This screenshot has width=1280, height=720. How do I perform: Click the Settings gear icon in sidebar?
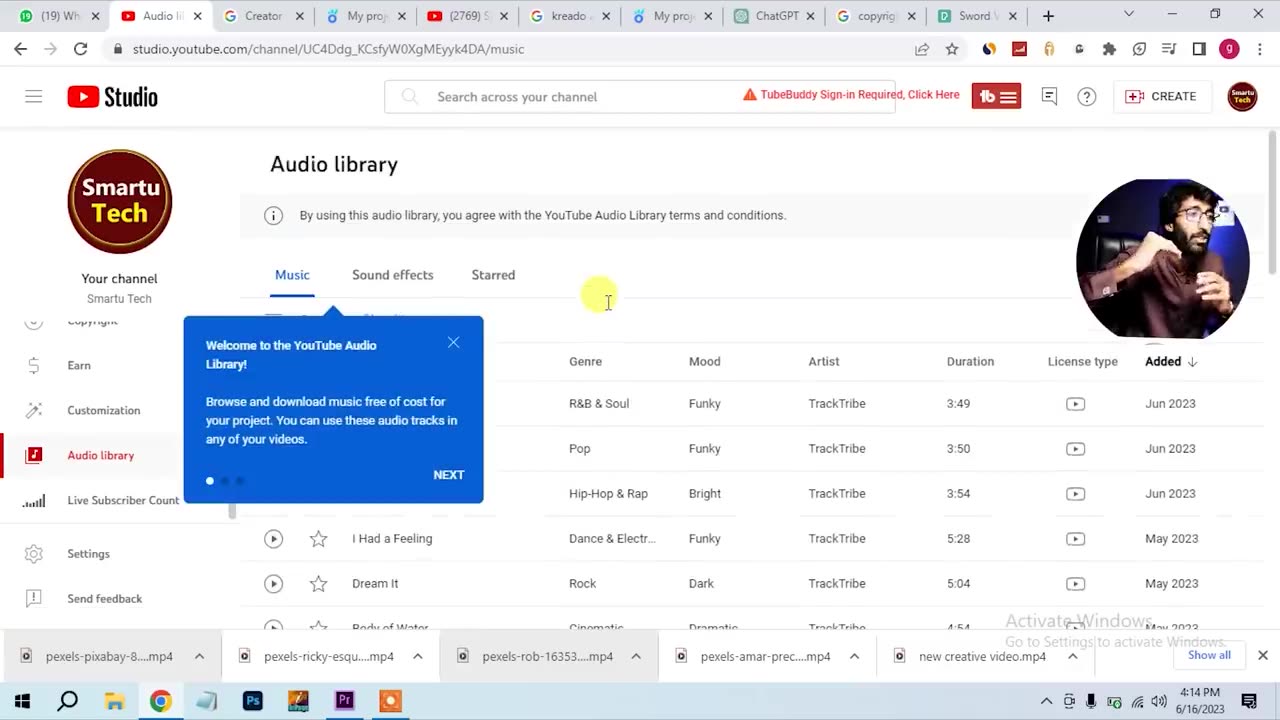tap(34, 553)
